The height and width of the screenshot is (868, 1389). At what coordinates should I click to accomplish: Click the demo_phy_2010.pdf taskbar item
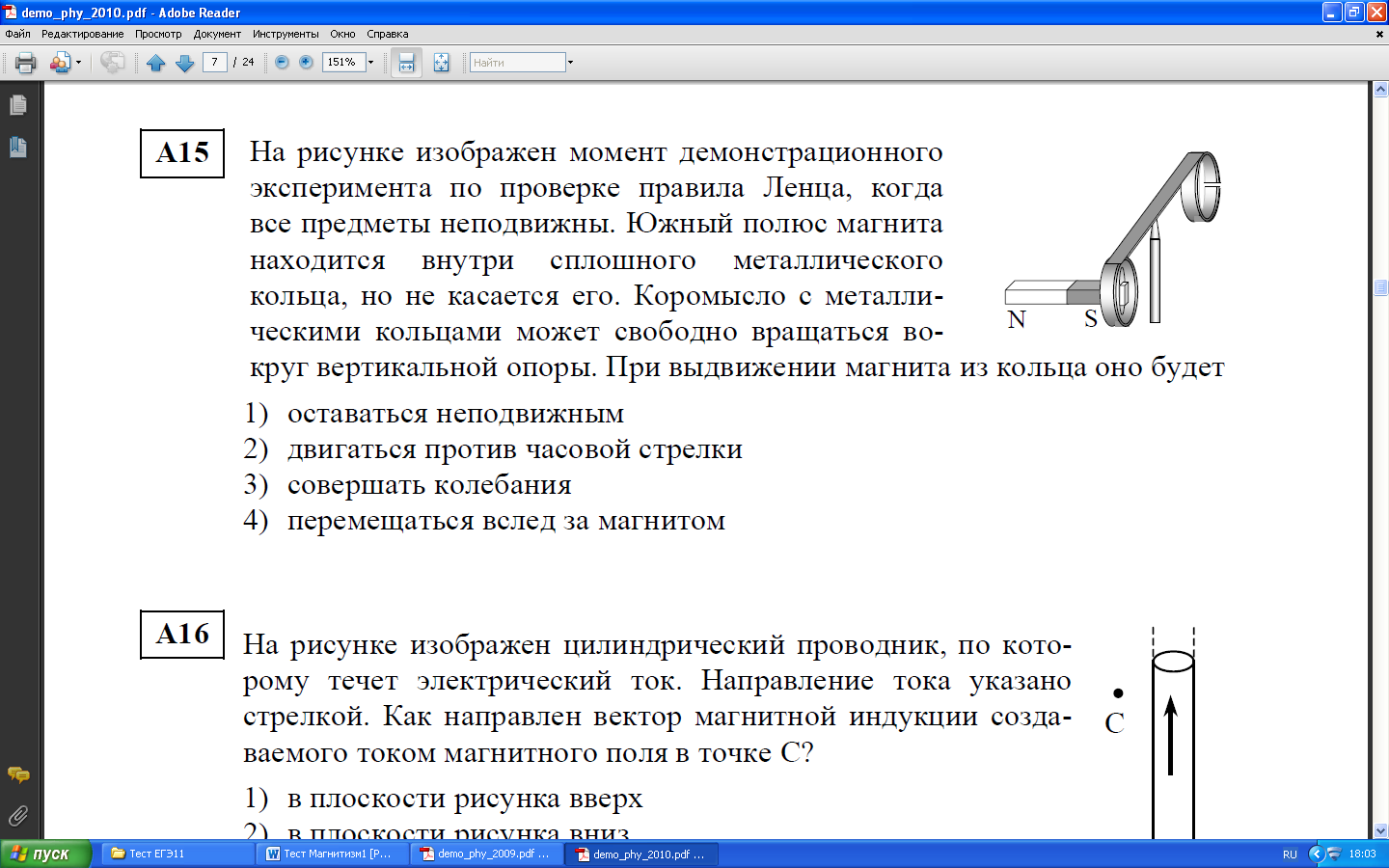[x=642, y=854]
